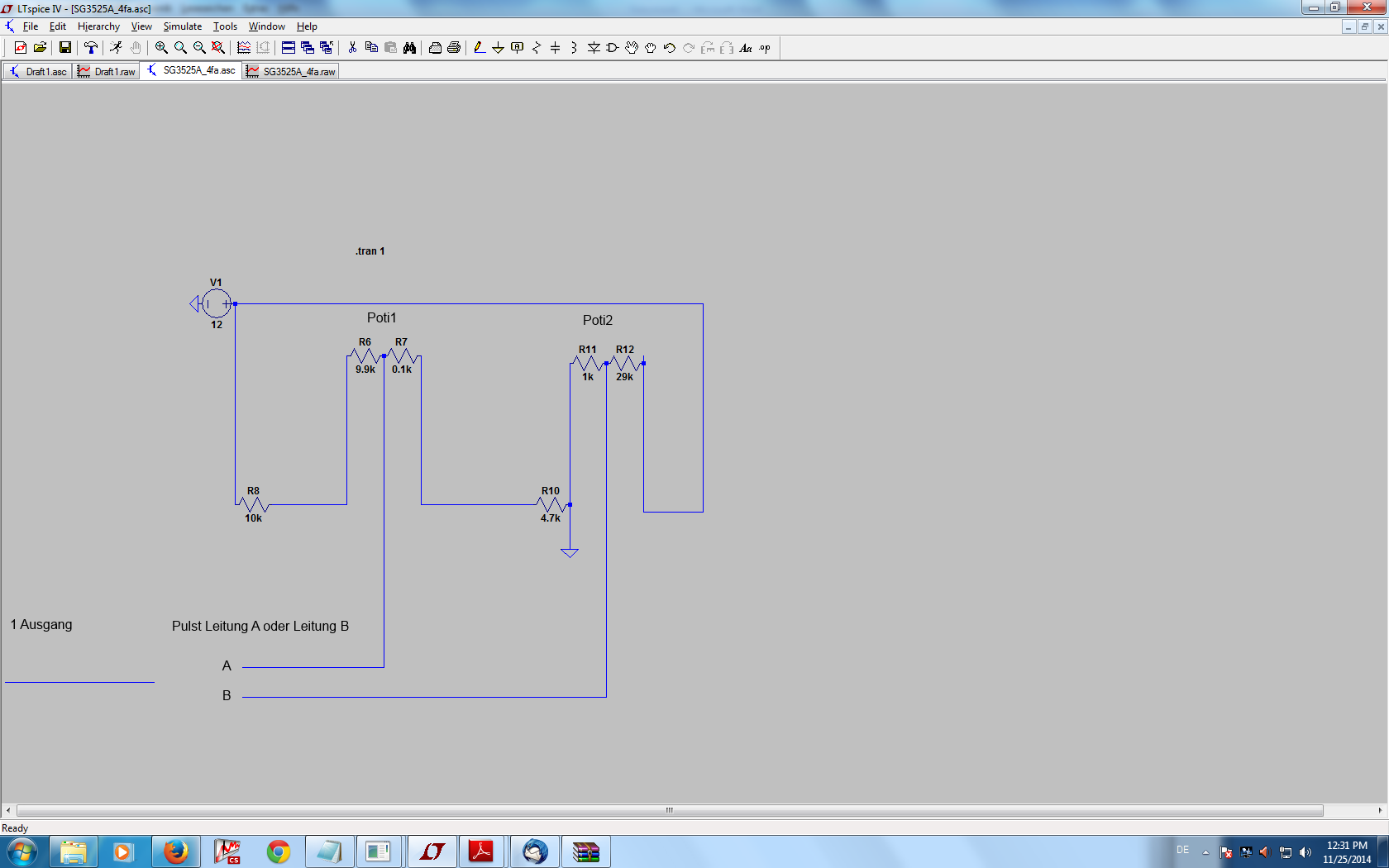Viewport: 1389px width, 868px height.
Task: Select the Resistor placement tool
Action: pos(537,48)
